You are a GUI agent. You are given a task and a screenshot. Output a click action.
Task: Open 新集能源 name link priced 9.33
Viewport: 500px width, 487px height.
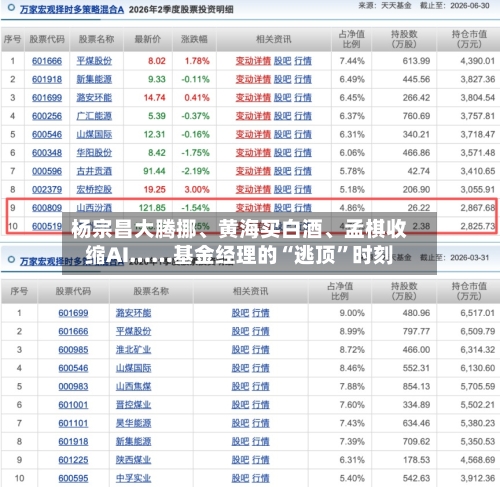(x=94, y=79)
